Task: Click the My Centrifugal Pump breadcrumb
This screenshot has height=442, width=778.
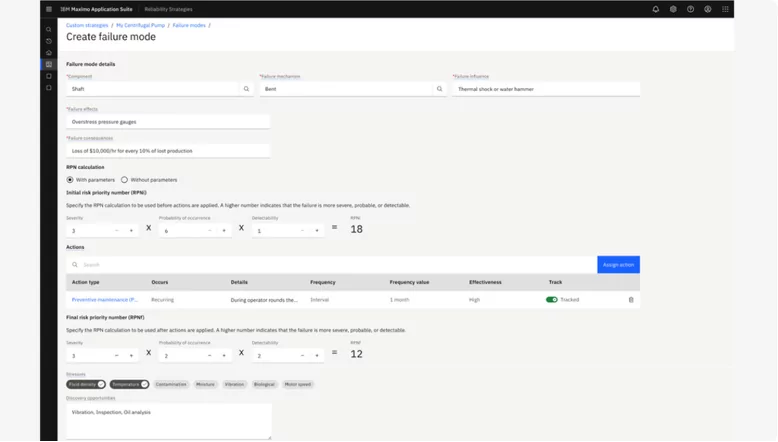Action: point(140,25)
